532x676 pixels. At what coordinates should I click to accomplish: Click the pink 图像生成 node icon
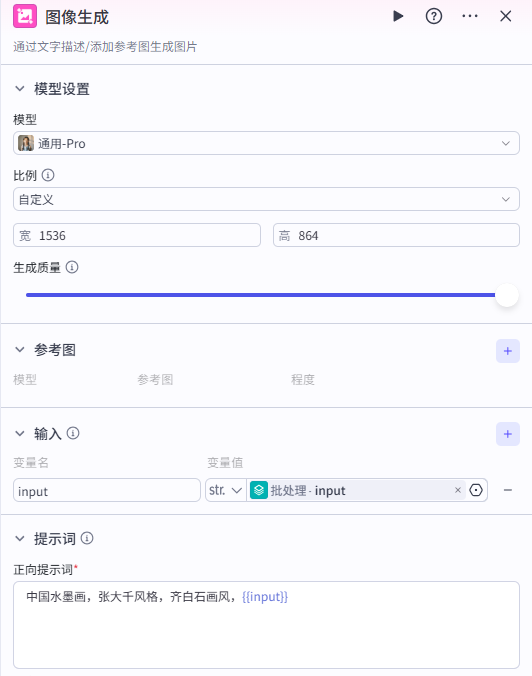pyautogui.click(x=25, y=16)
